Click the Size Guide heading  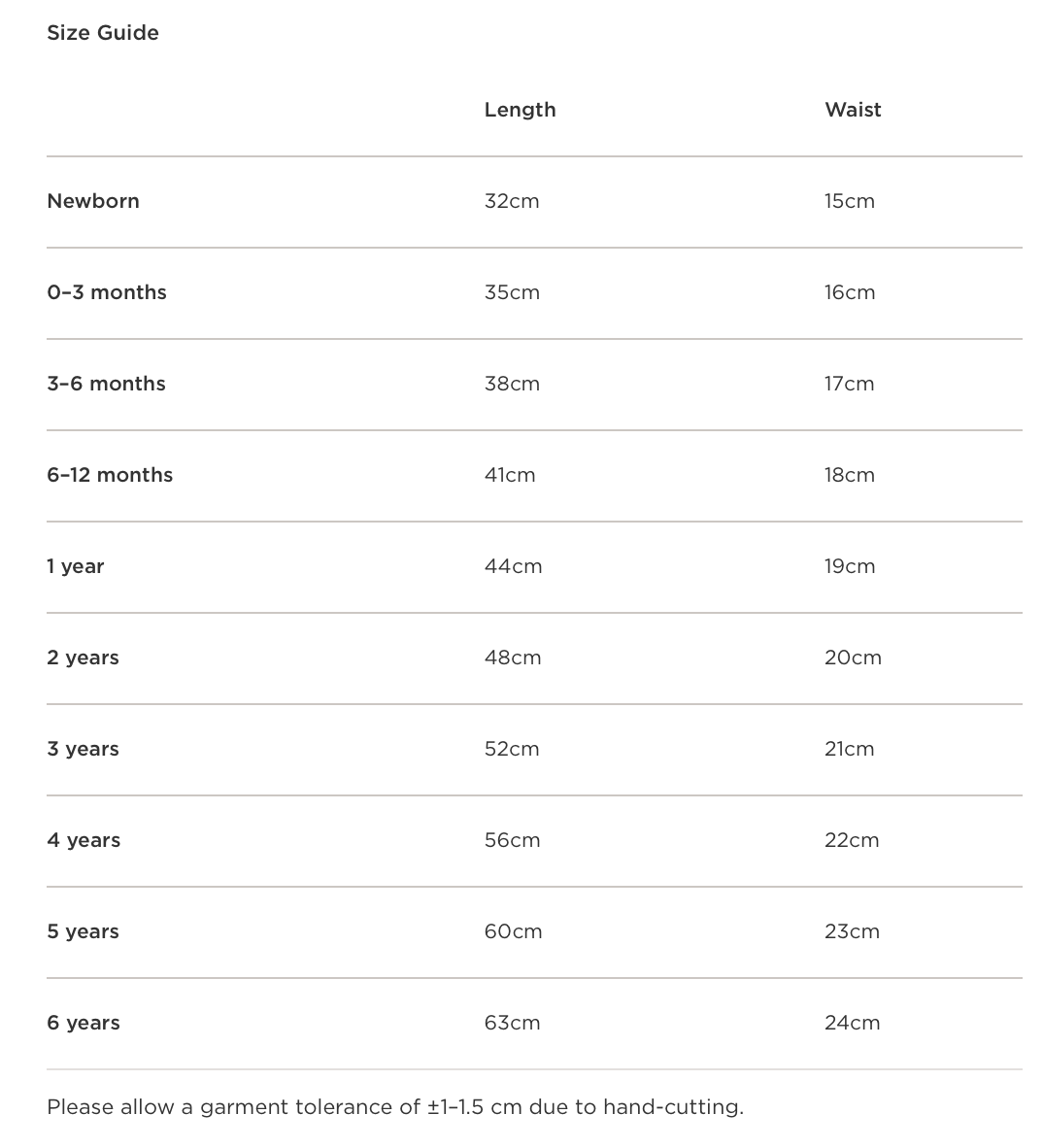coord(103,33)
